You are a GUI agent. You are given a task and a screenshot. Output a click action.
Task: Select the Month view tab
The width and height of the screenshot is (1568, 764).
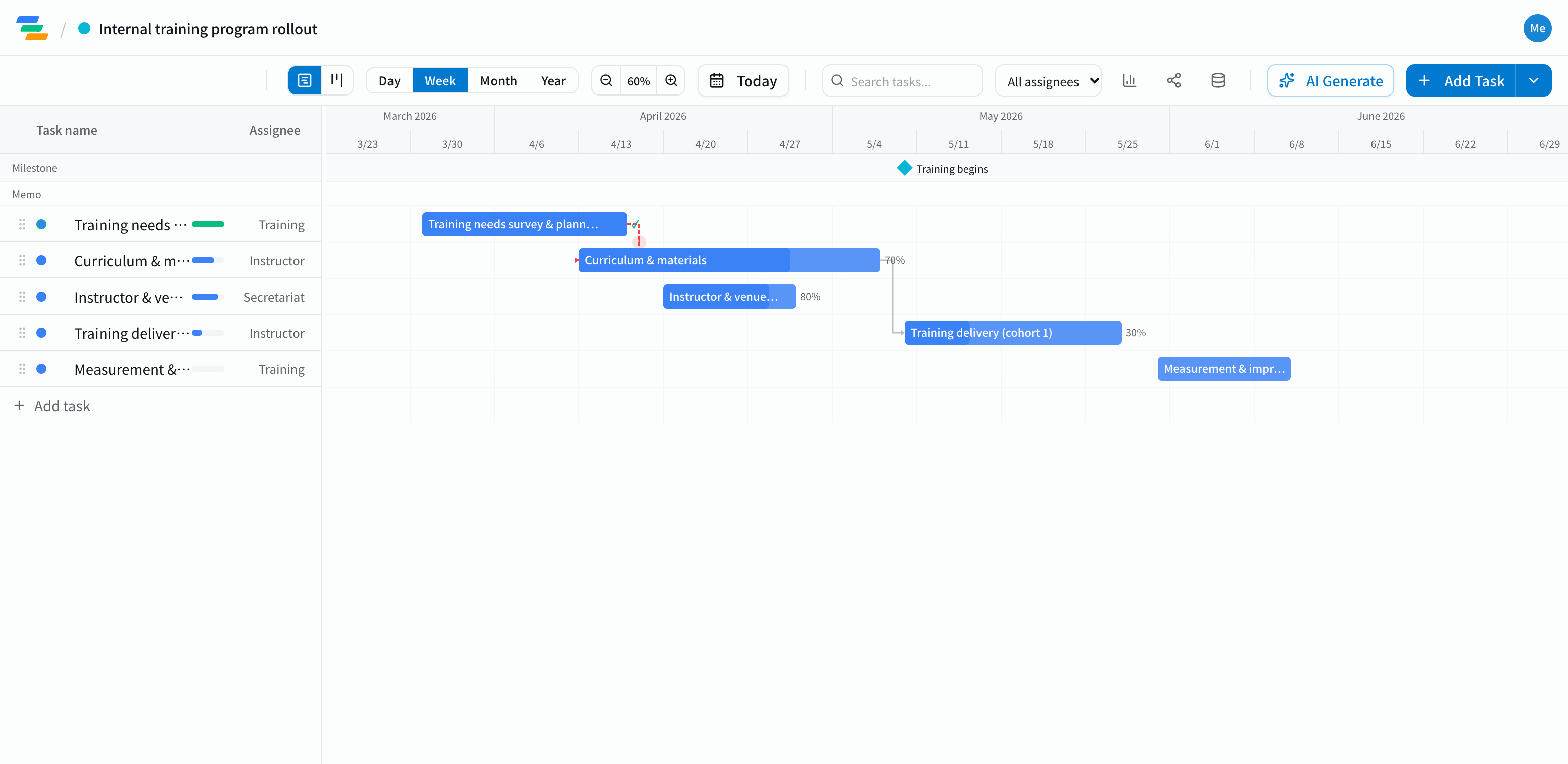[499, 80]
